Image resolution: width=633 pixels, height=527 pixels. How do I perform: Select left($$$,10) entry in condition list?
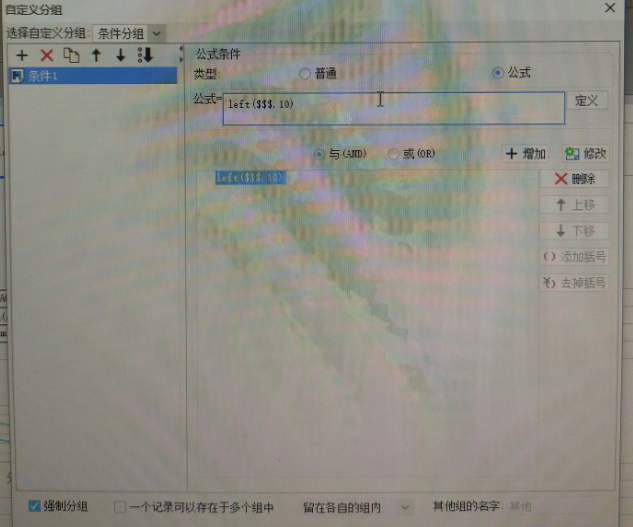pos(250,178)
